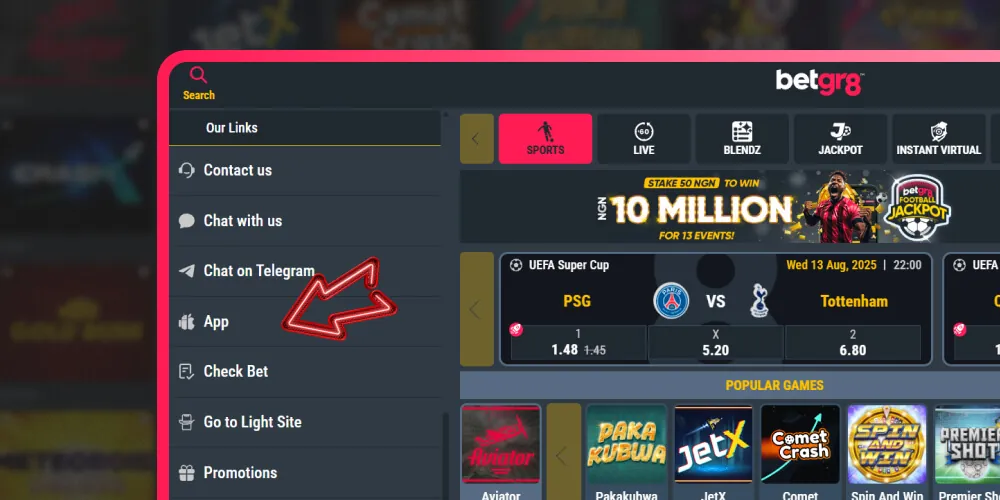Select the App platform icon

(186, 322)
